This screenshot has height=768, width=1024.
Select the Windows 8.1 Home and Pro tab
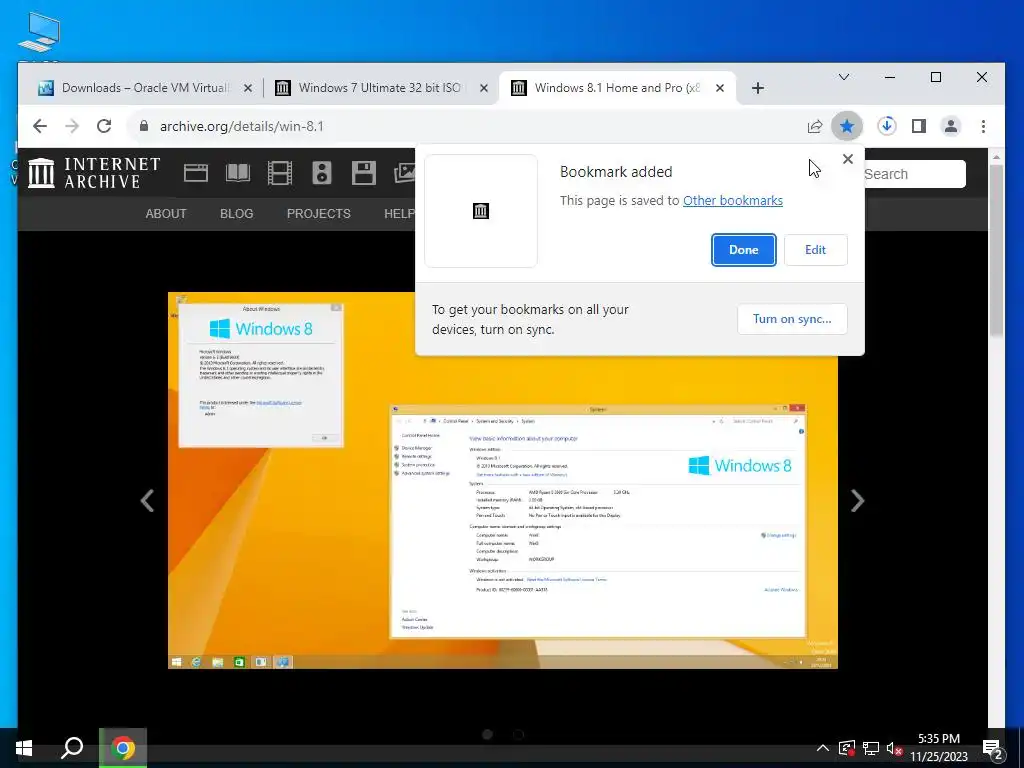[x=617, y=88]
